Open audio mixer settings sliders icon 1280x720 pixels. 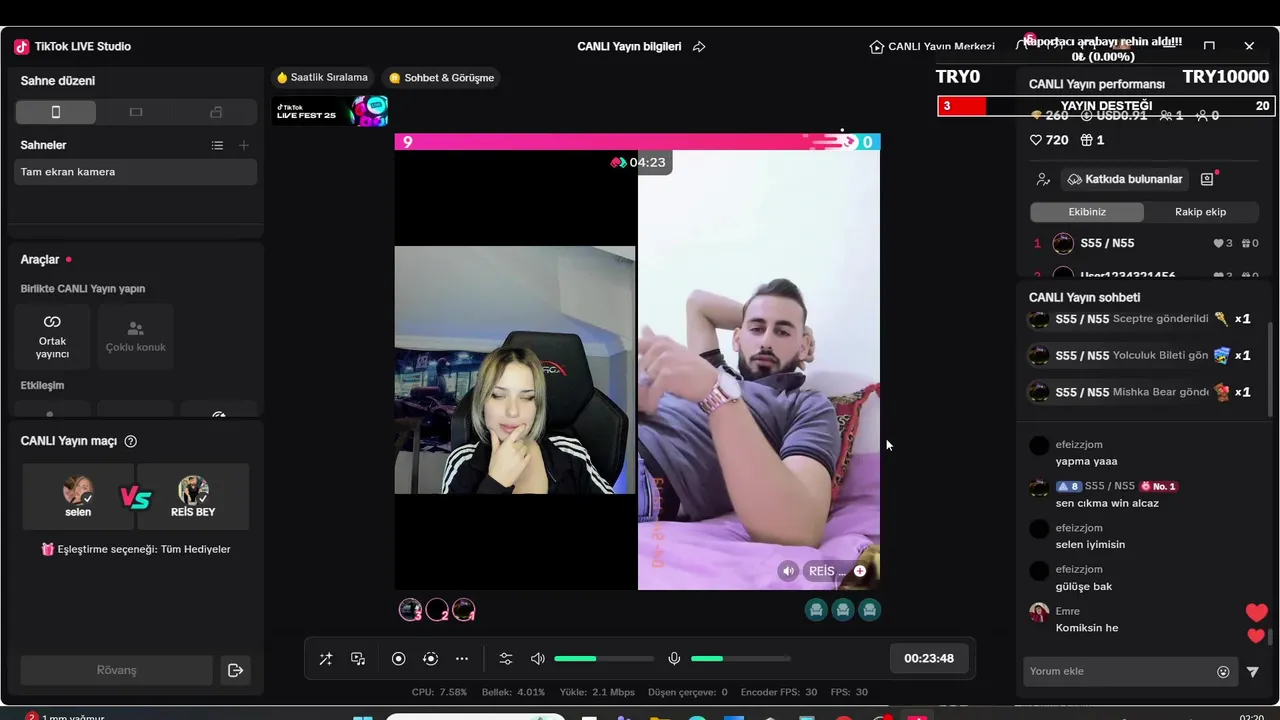(x=506, y=659)
